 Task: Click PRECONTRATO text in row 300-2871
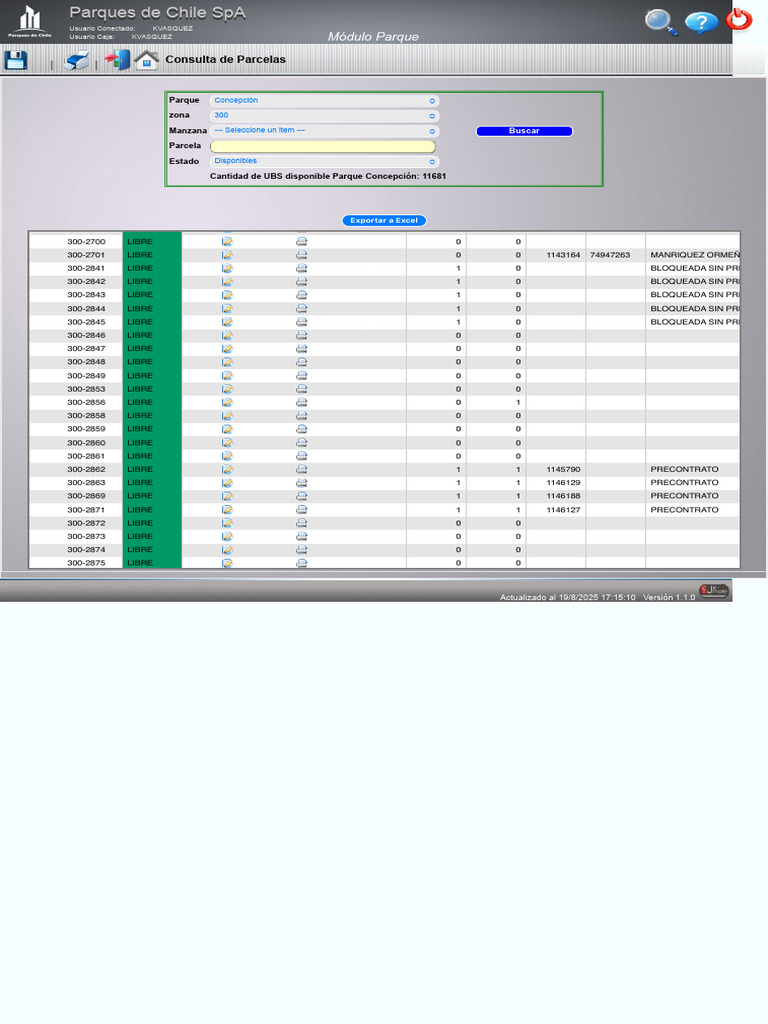[x=684, y=509]
